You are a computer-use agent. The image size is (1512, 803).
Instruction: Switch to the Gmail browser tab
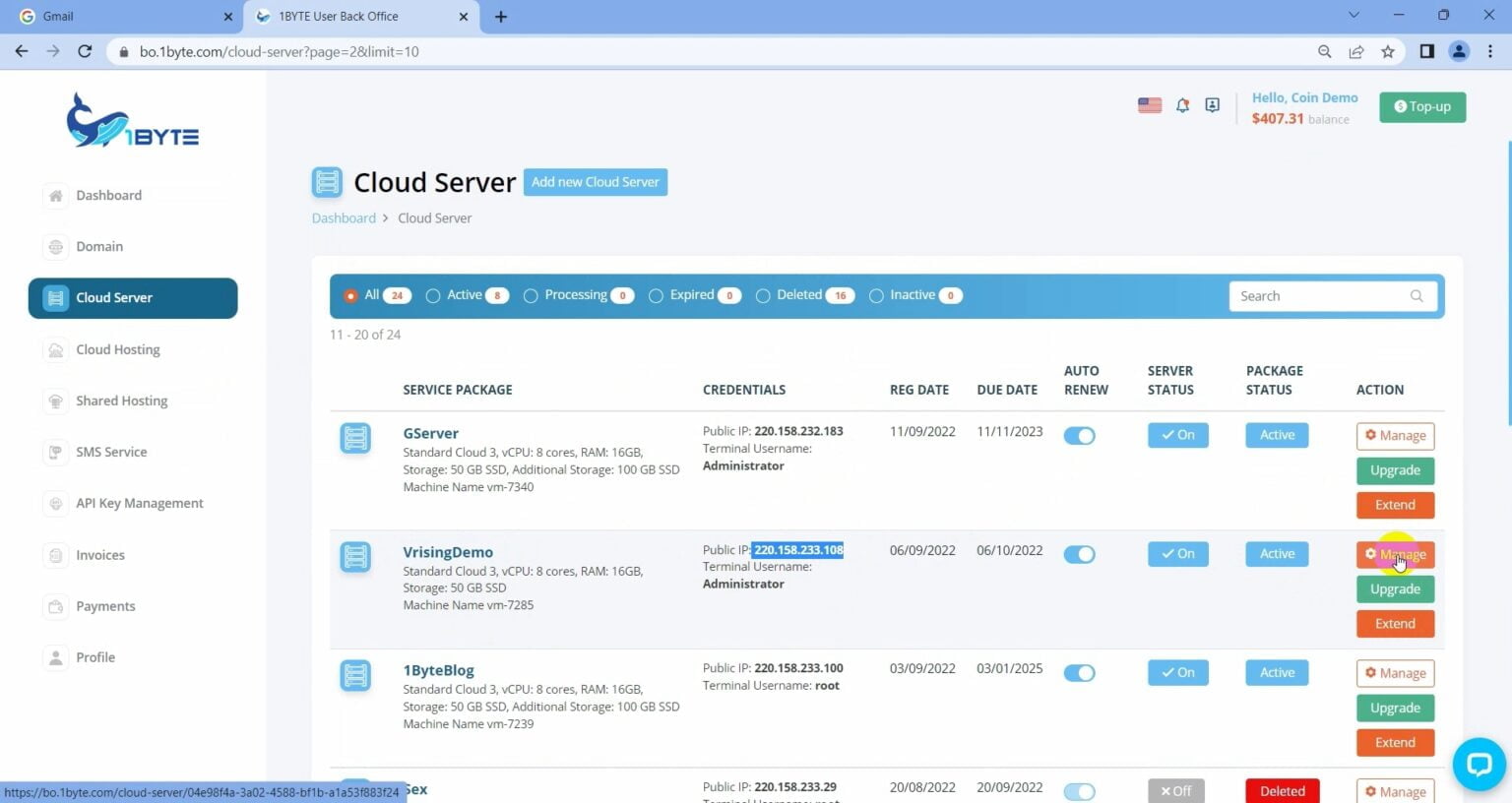click(123, 17)
